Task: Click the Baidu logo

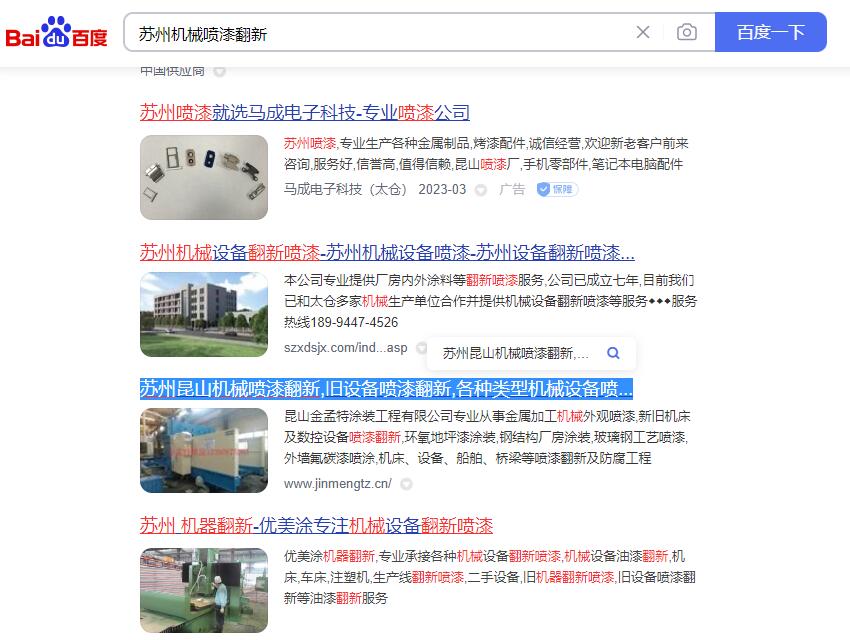Action: 57,33
